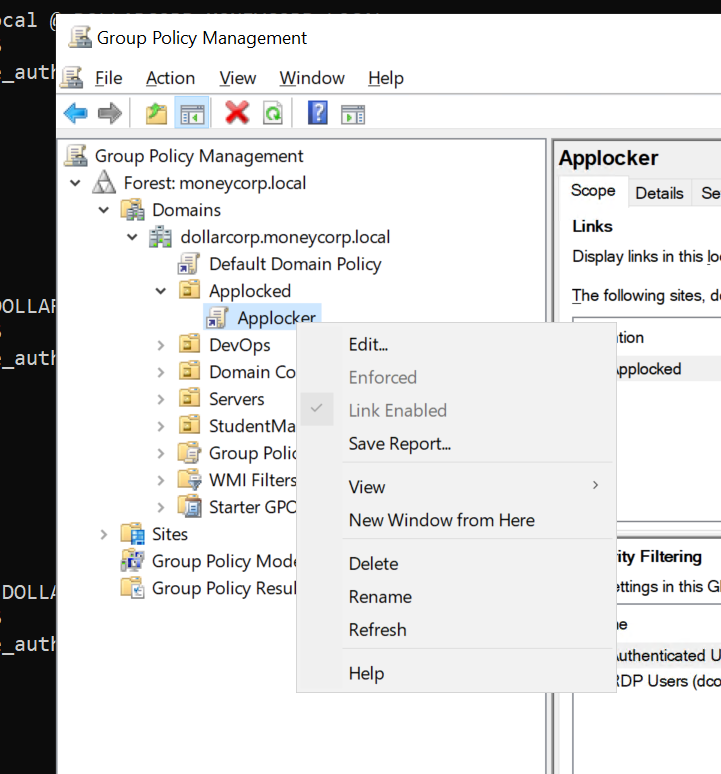
Task: Toggle Show/Hide Action Pane toolbar icon
Action: pos(353,115)
